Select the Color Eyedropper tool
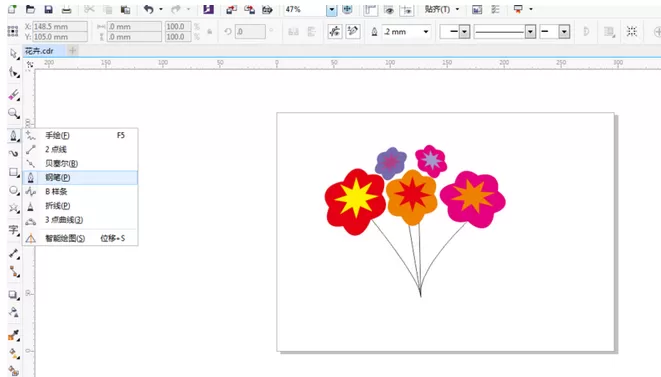Image resolution: width=661 pixels, height=377 pixels. (x=13, y=336)
